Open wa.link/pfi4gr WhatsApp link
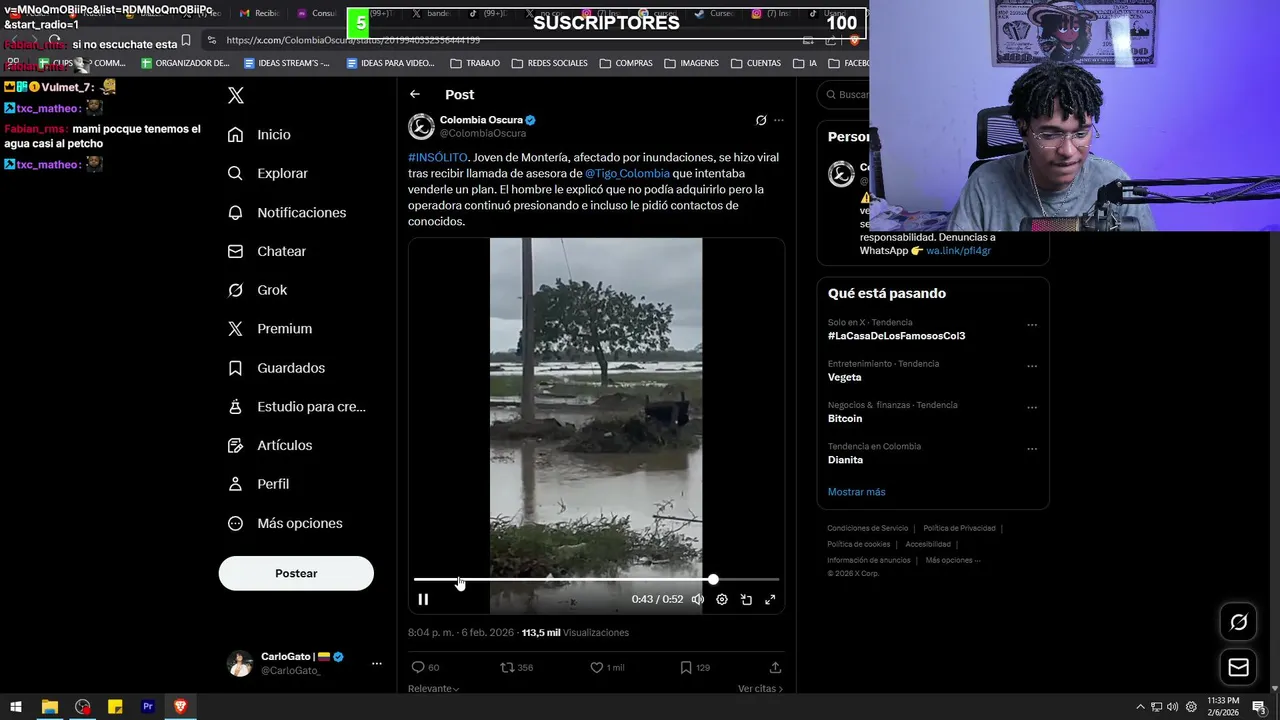 coord(958,250)
